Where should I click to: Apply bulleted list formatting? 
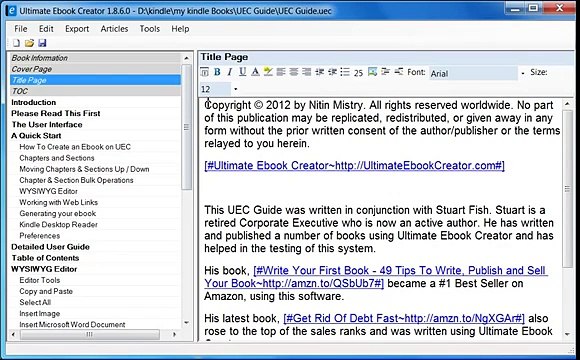[x=345, y=72]
